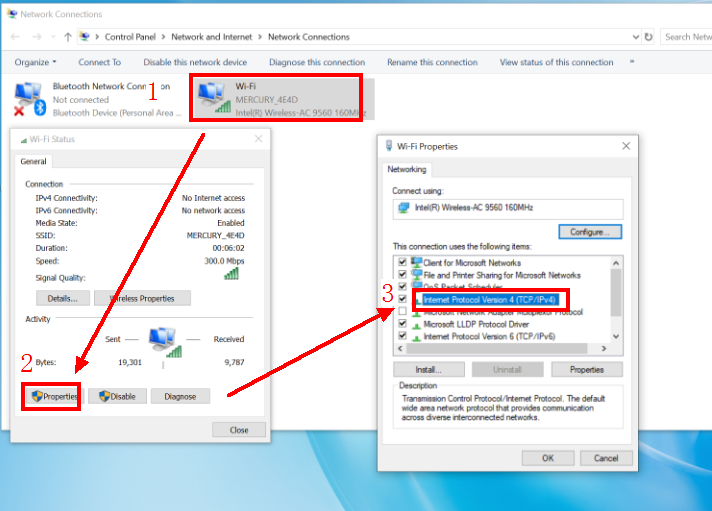Click the back arrow navigation icon
This screenshot has width=712, height=511.
(15, 37)
